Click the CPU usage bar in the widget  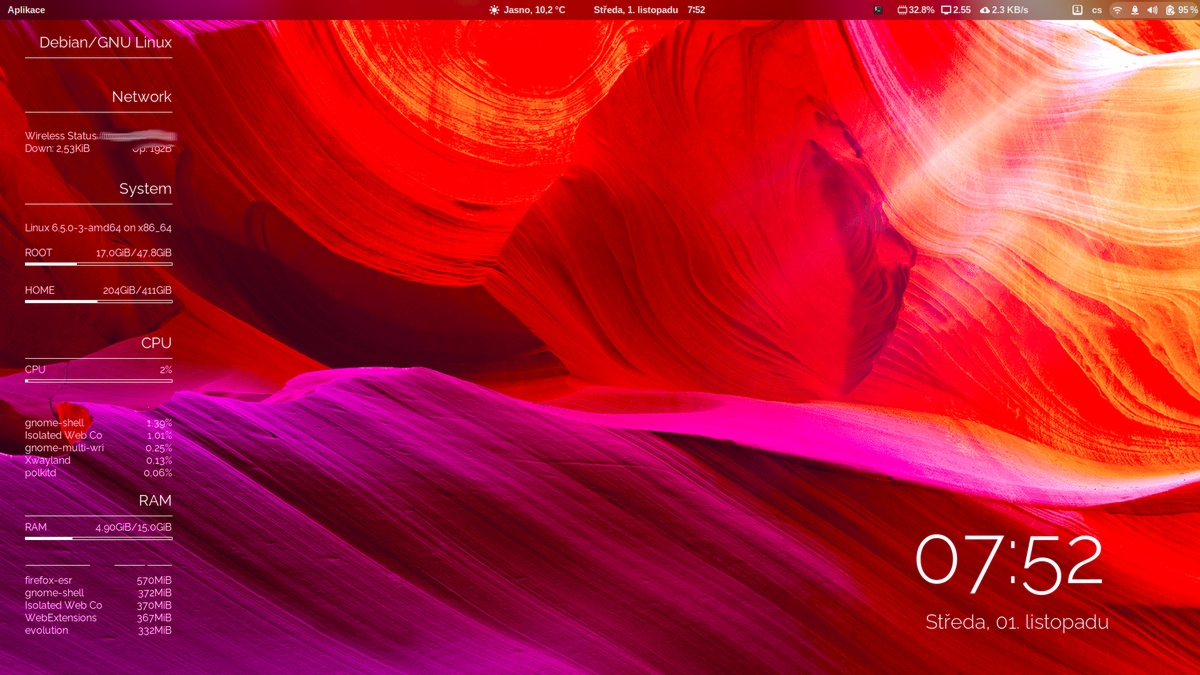98,380
